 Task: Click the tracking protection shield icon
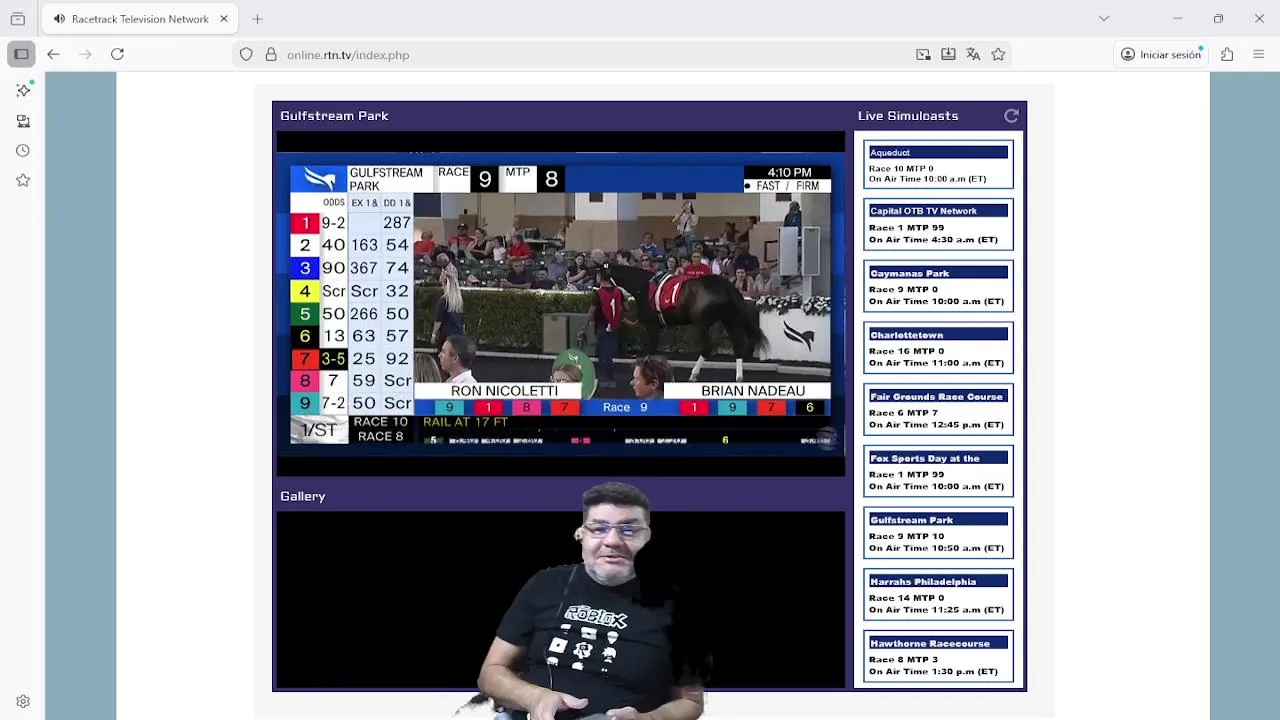click(x=246, y=55)
